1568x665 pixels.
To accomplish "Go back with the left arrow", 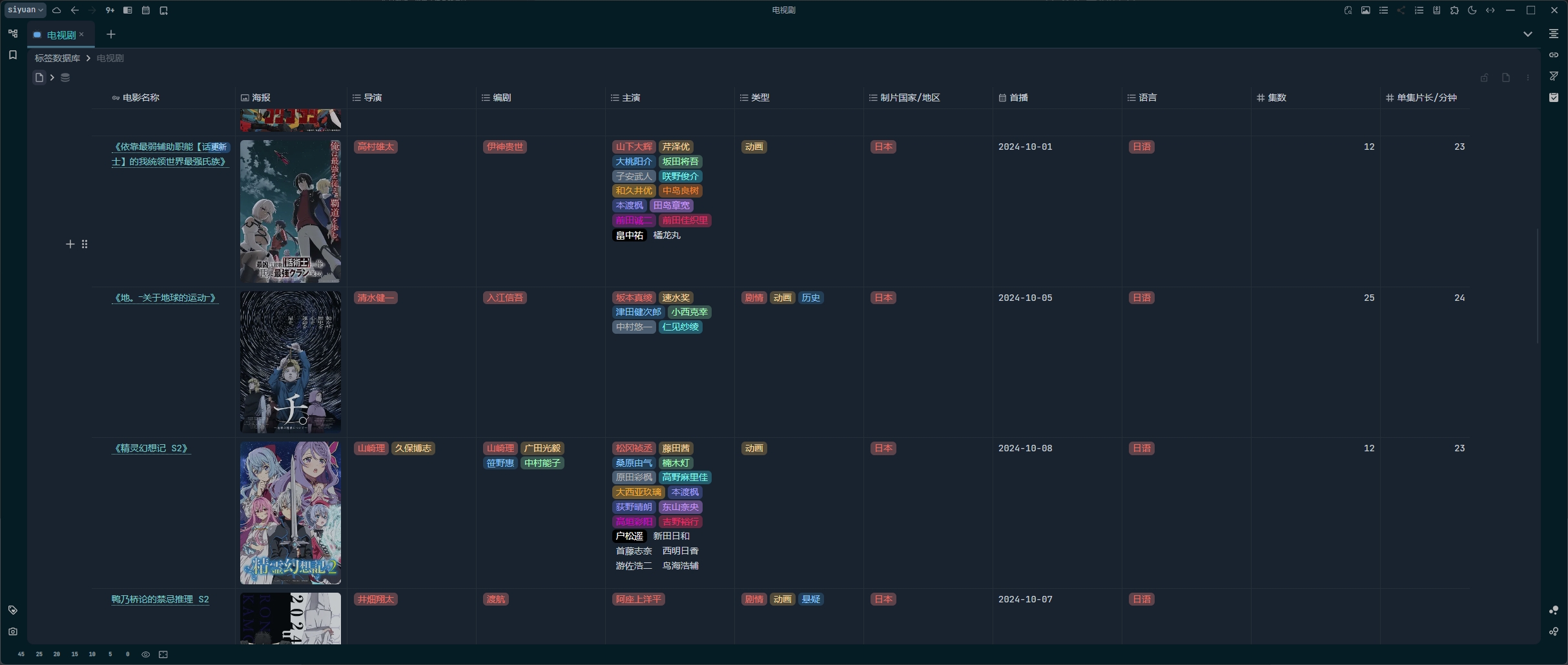I will [x=75, y=10].
